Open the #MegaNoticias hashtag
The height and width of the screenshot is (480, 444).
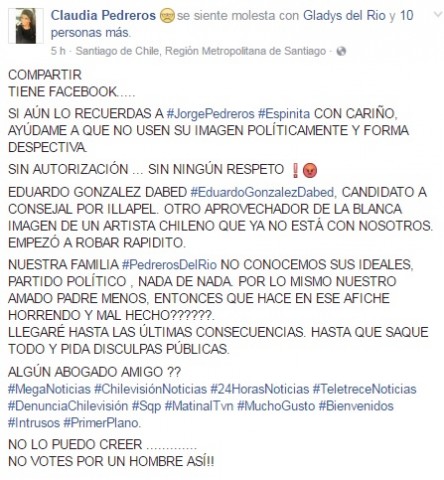tap(49, 389)
